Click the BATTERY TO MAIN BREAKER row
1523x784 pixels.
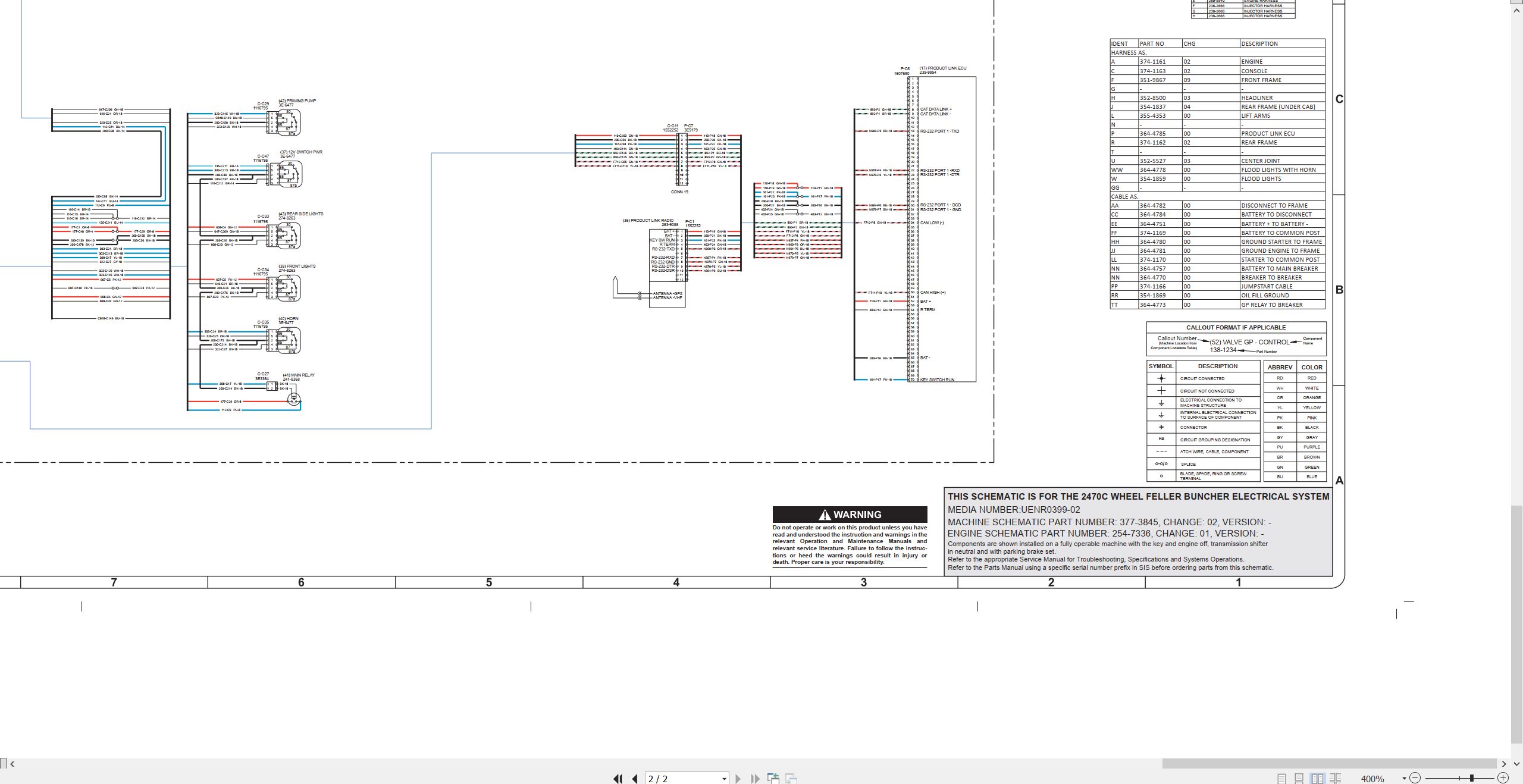(1217, 268)
